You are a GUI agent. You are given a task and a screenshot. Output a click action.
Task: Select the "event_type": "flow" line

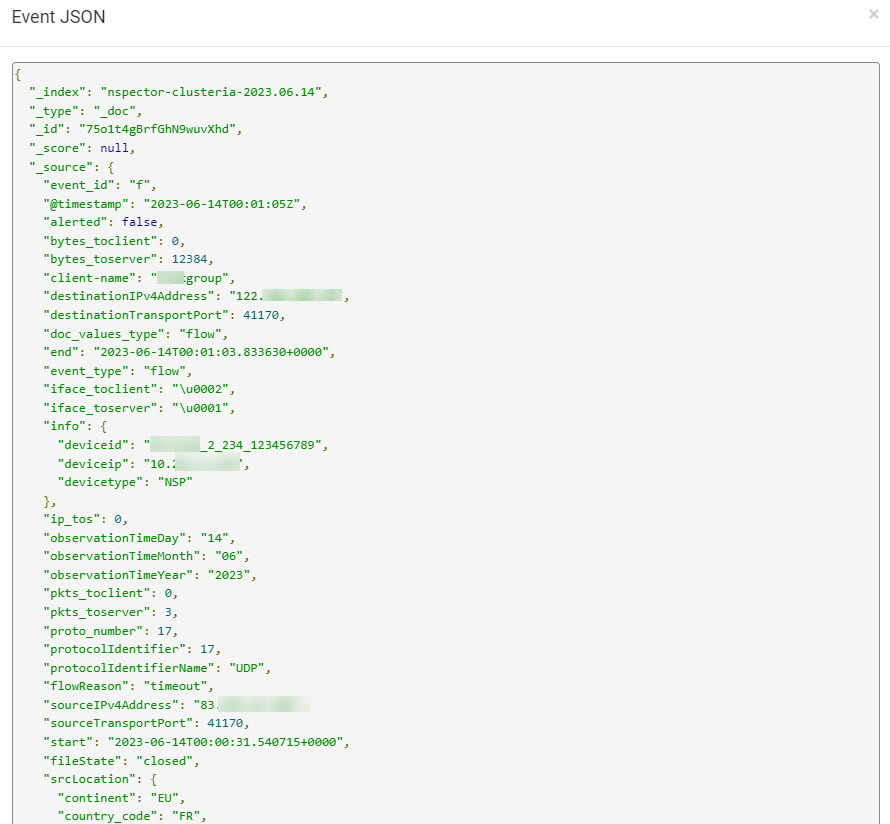pos(117,371)
